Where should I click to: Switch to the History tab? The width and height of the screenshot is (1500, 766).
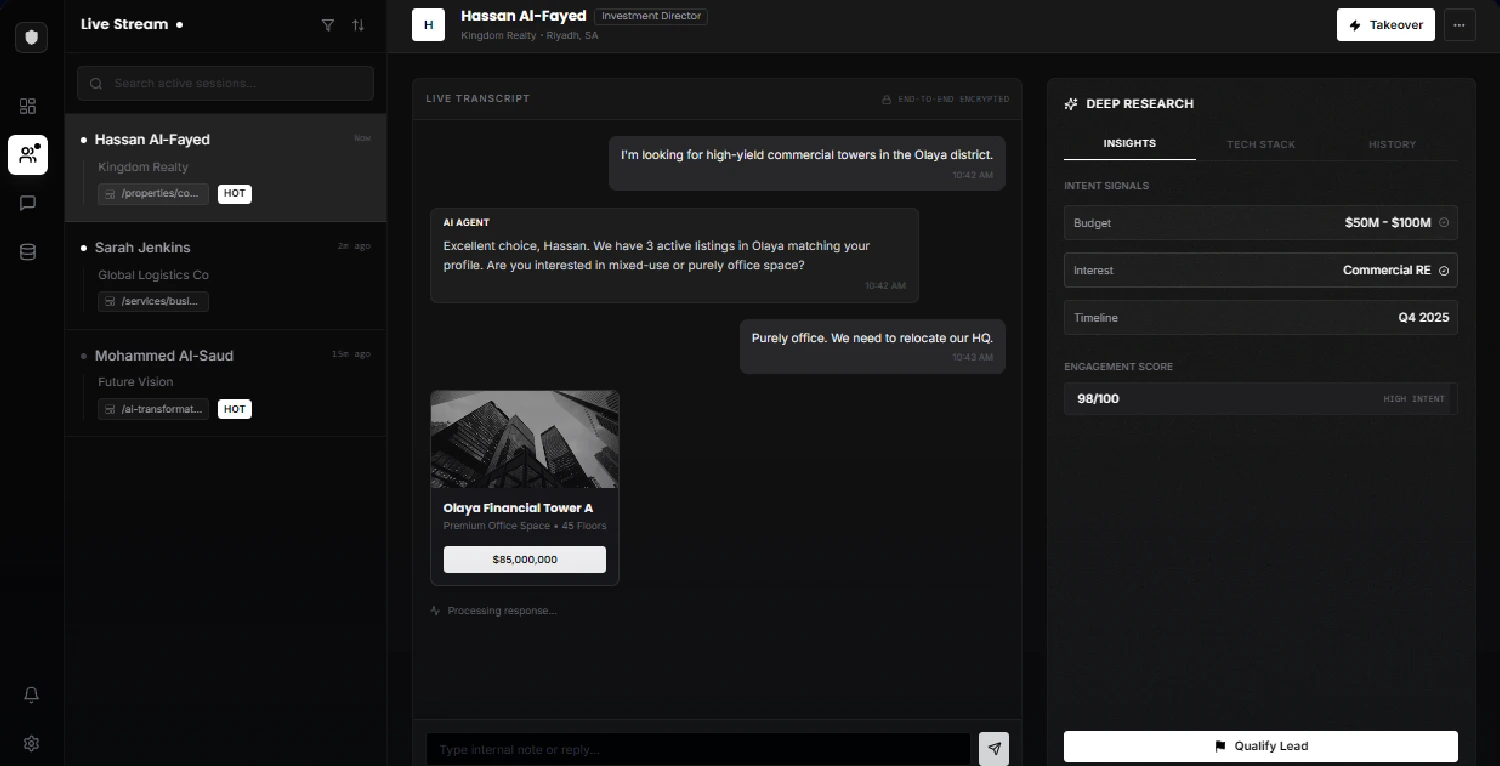pos(1391,144)
